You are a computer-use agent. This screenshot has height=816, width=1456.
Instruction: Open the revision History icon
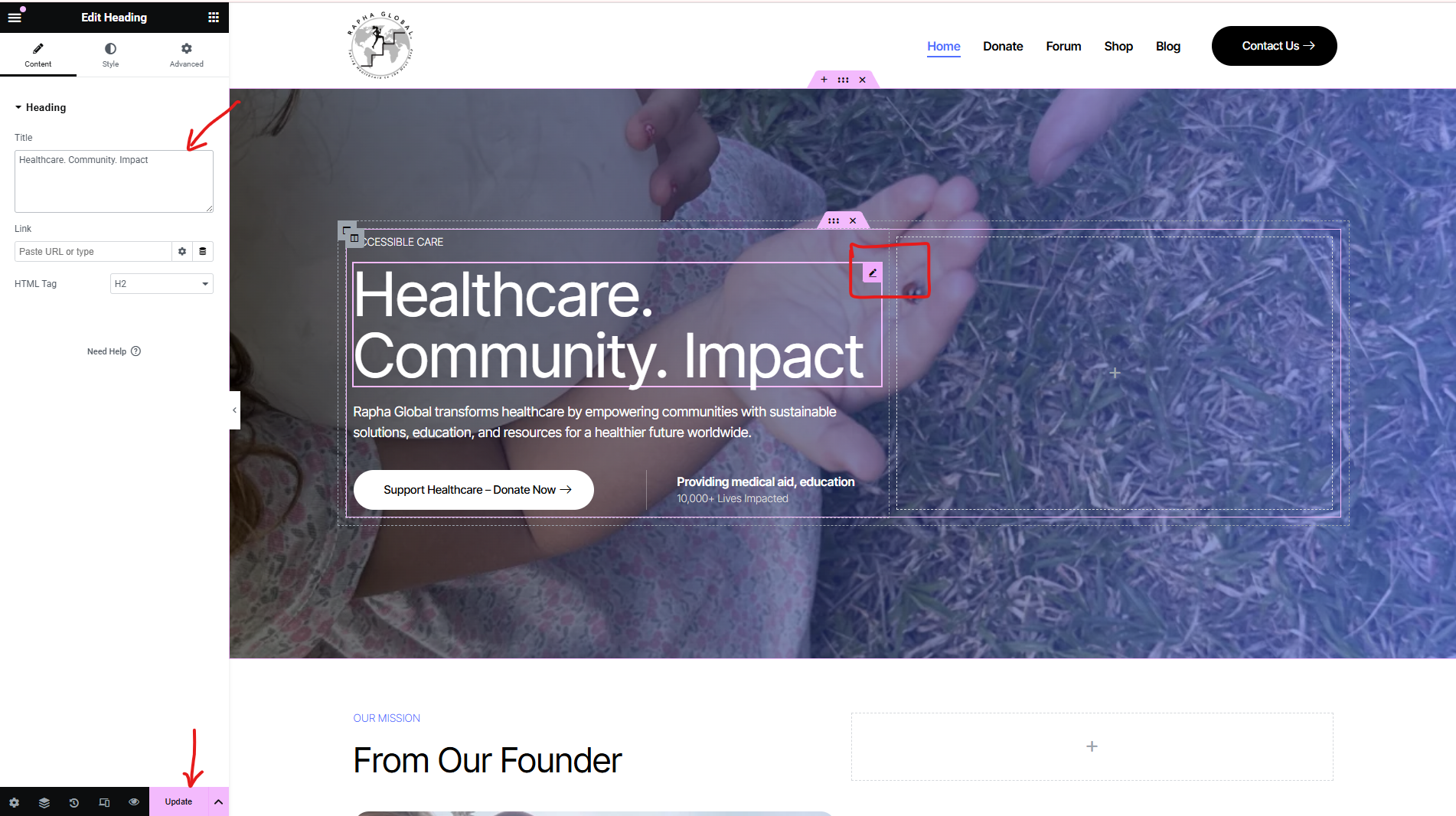coord(73,802)
